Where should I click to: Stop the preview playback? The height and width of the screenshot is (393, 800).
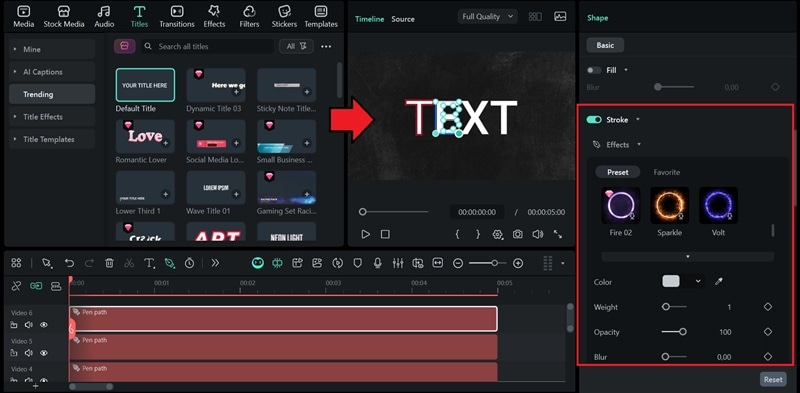385,234
